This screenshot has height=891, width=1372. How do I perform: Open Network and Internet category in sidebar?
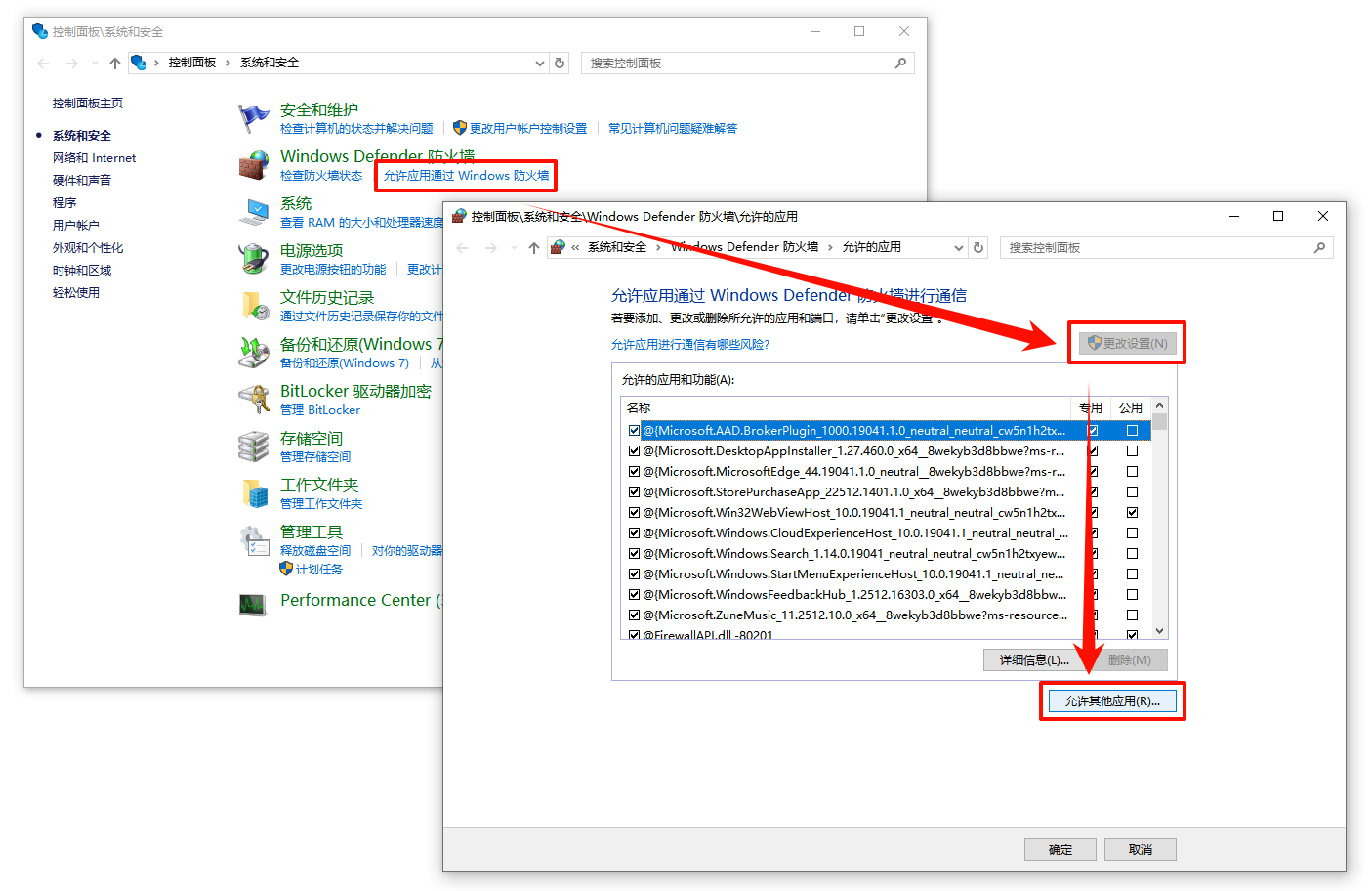(x=94, y=158)
